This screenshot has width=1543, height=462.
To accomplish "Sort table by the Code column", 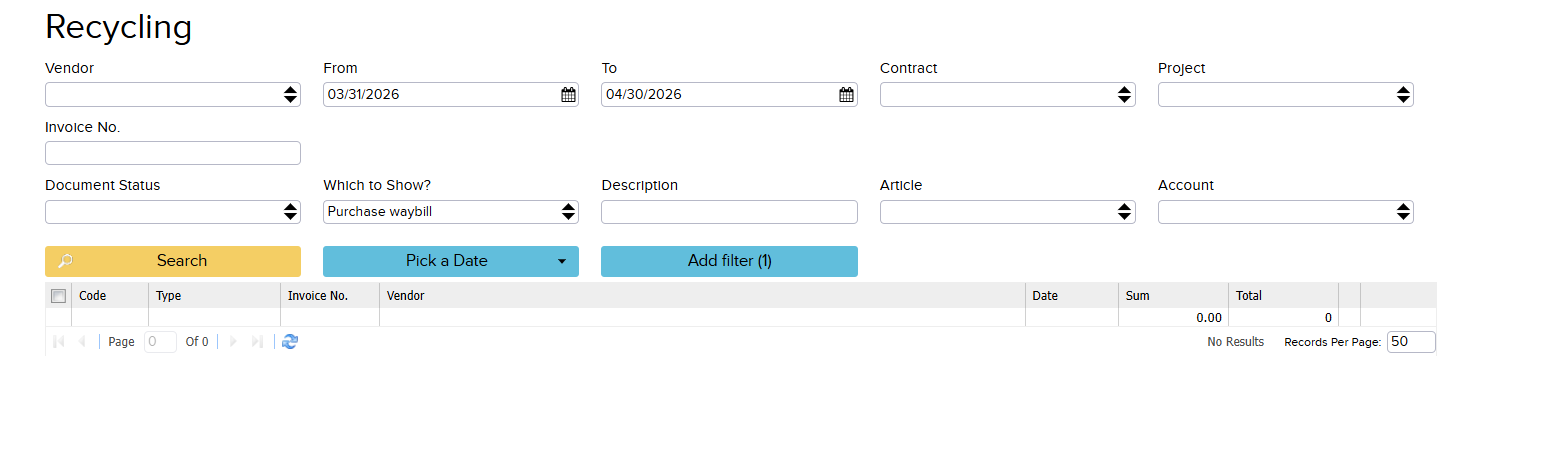I will 93,296.
